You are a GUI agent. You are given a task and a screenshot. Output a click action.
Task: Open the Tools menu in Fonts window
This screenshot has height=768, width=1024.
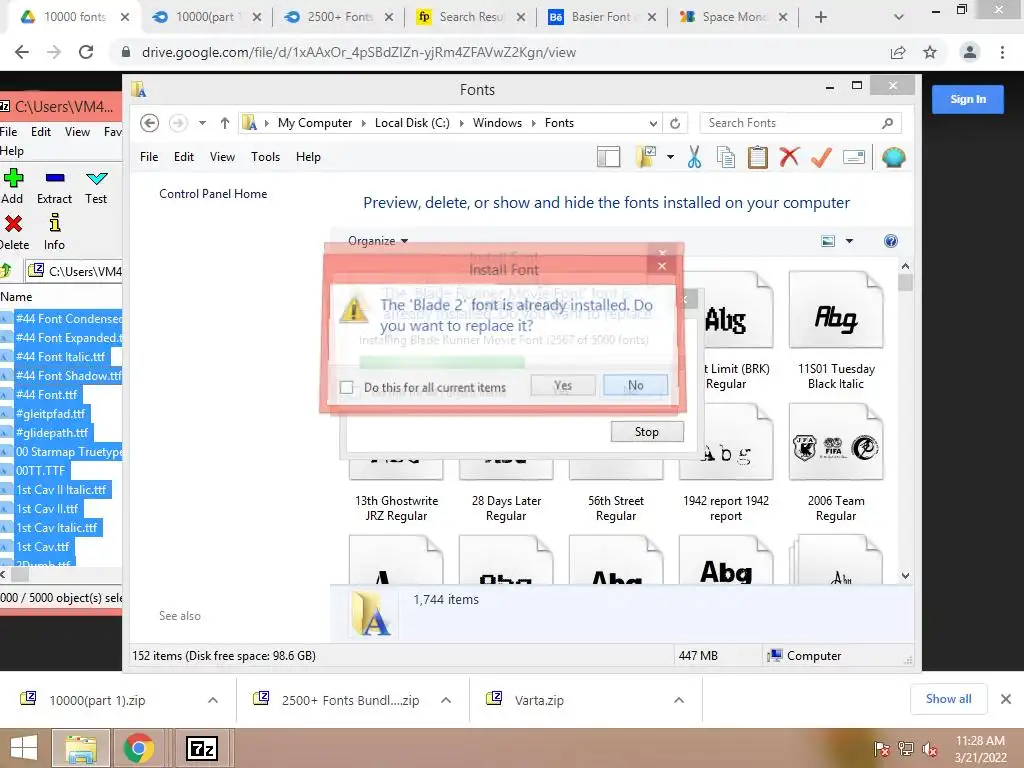(x=265, y=157)
